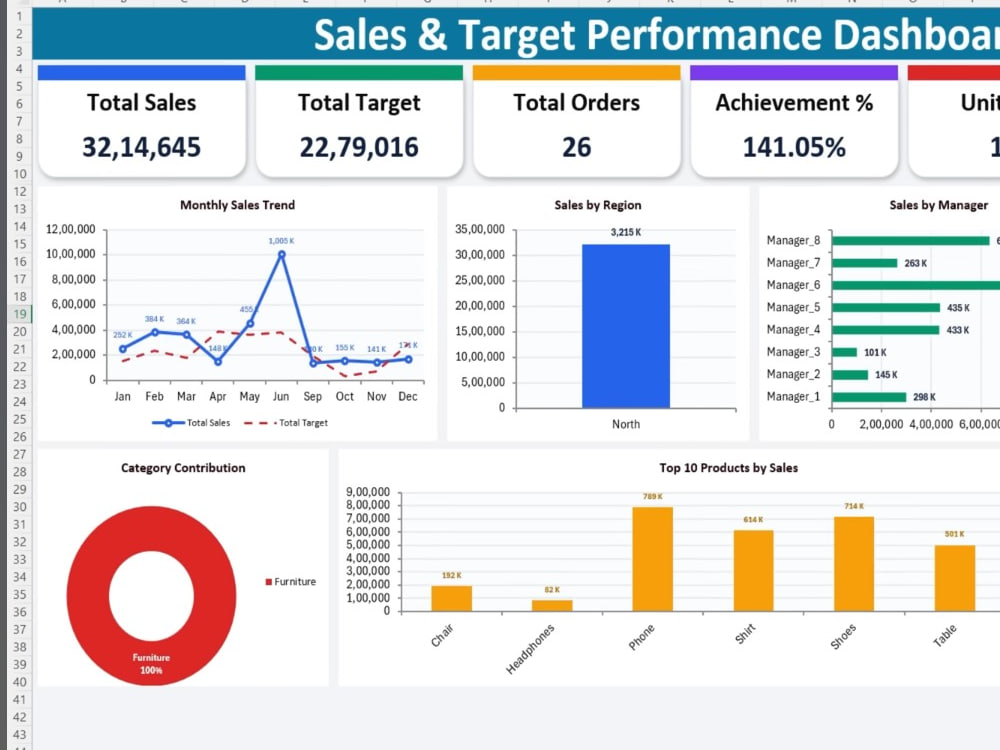Click the 252 K January data label
The image size is (1000, 750).
(122, 335)
